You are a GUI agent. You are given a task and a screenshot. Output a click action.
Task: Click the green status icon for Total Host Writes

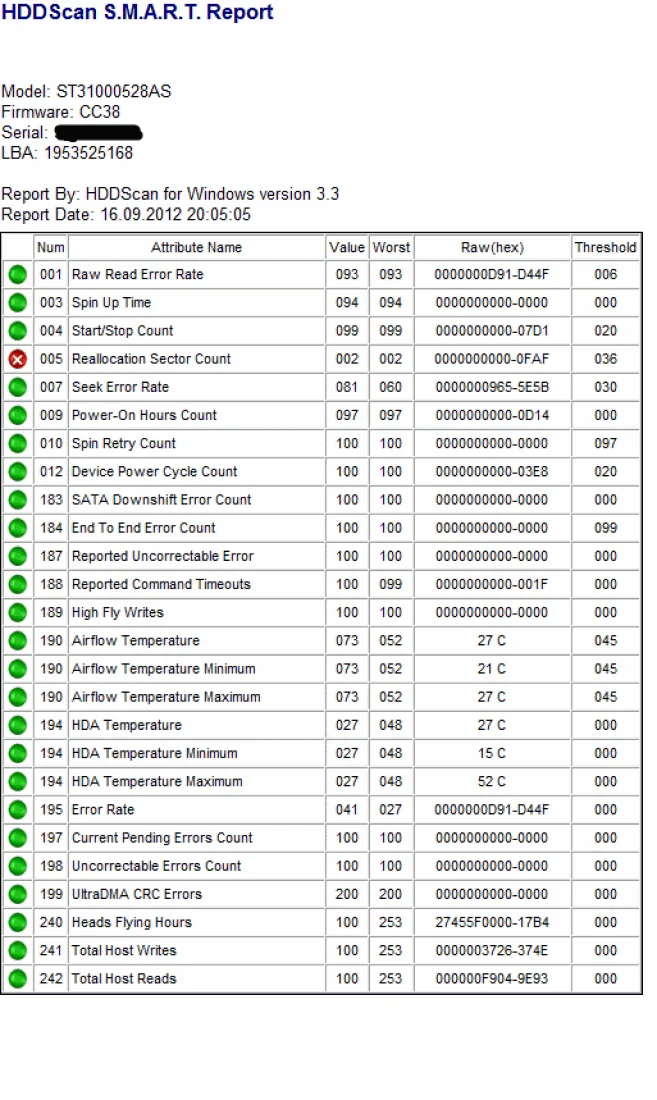click(x=18, y=951)
